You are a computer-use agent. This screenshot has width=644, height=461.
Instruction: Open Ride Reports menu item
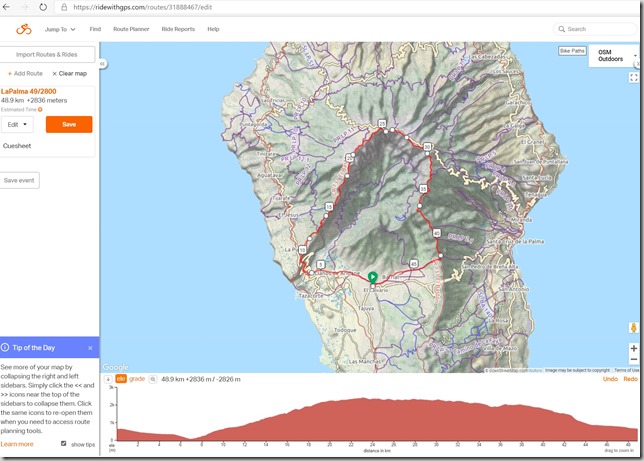click(x=178, y=29)
